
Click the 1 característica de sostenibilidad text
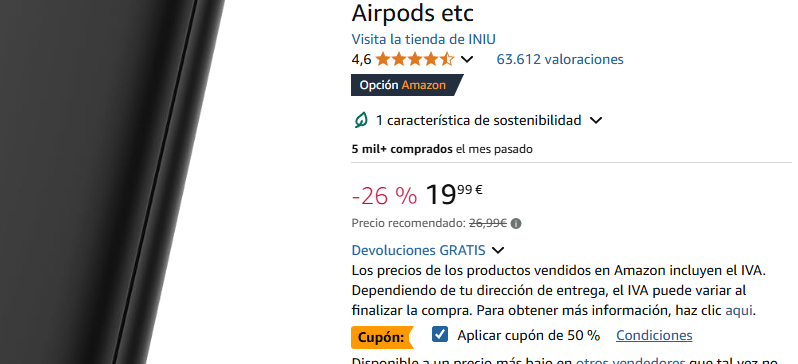click(x=478, y=121)
